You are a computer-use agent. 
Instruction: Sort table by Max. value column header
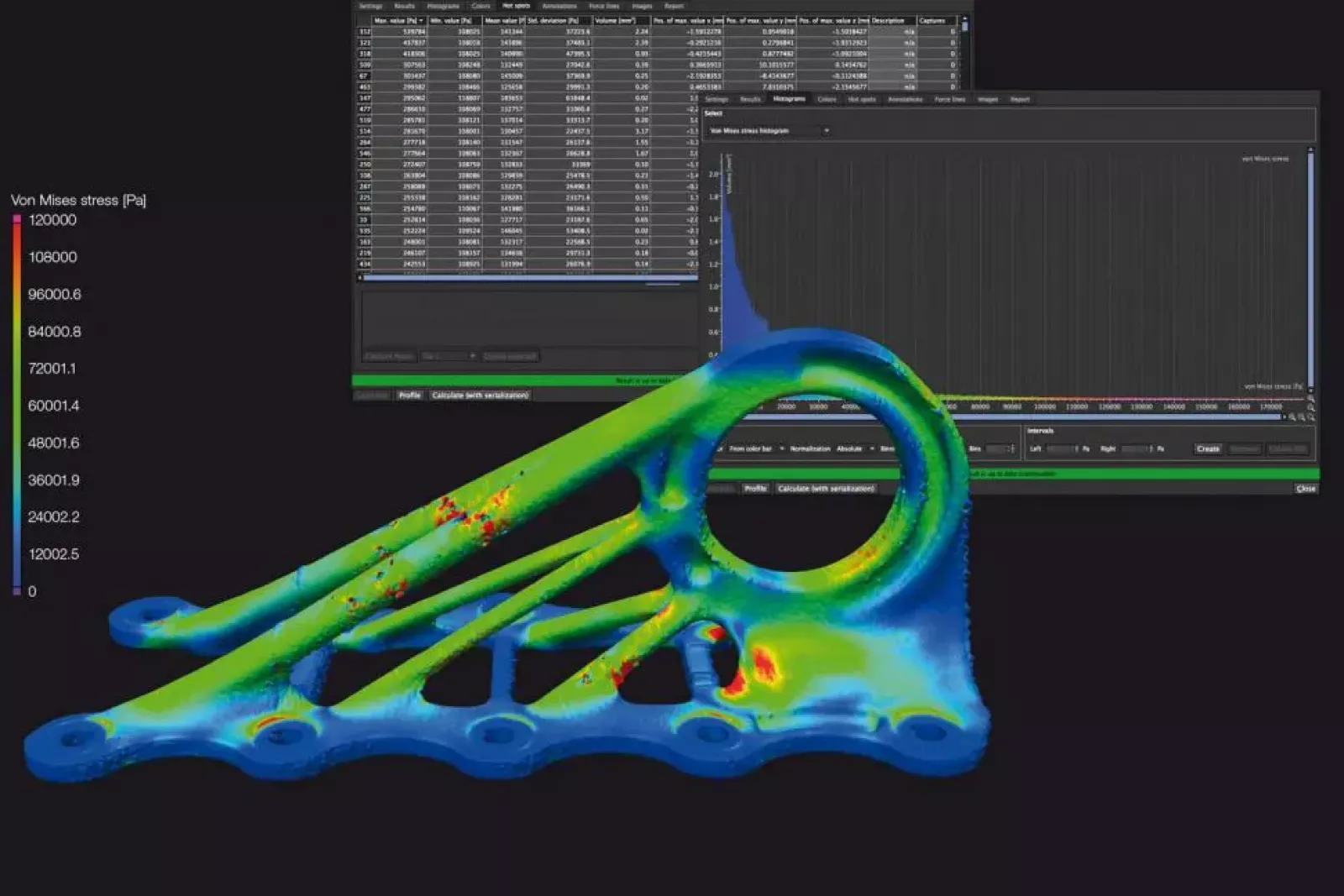click(x=398, y=20)
